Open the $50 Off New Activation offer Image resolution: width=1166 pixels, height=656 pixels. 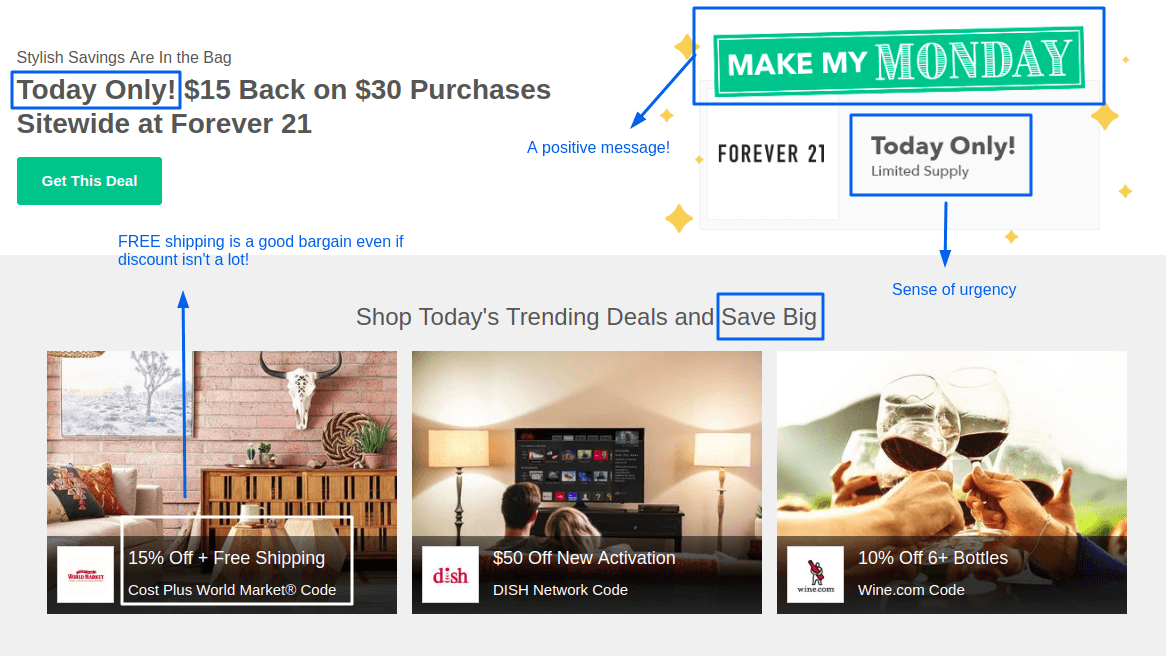[x=584, y=558]
